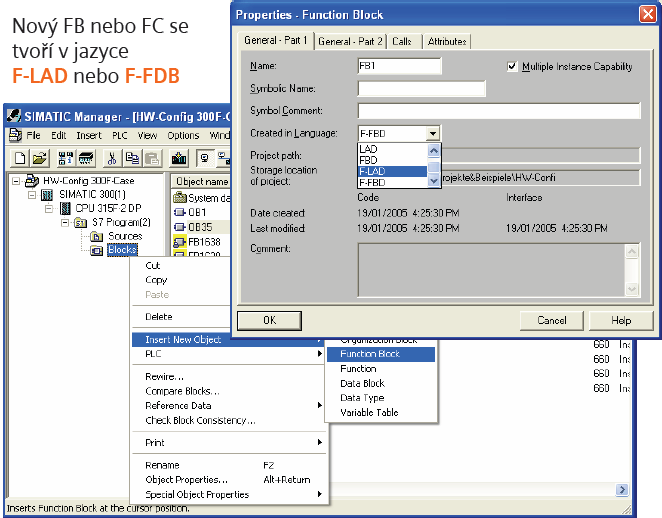Close the Properties - Function Block dialog
This screenshot has width=662, height=518.
(x=648, y=14)
